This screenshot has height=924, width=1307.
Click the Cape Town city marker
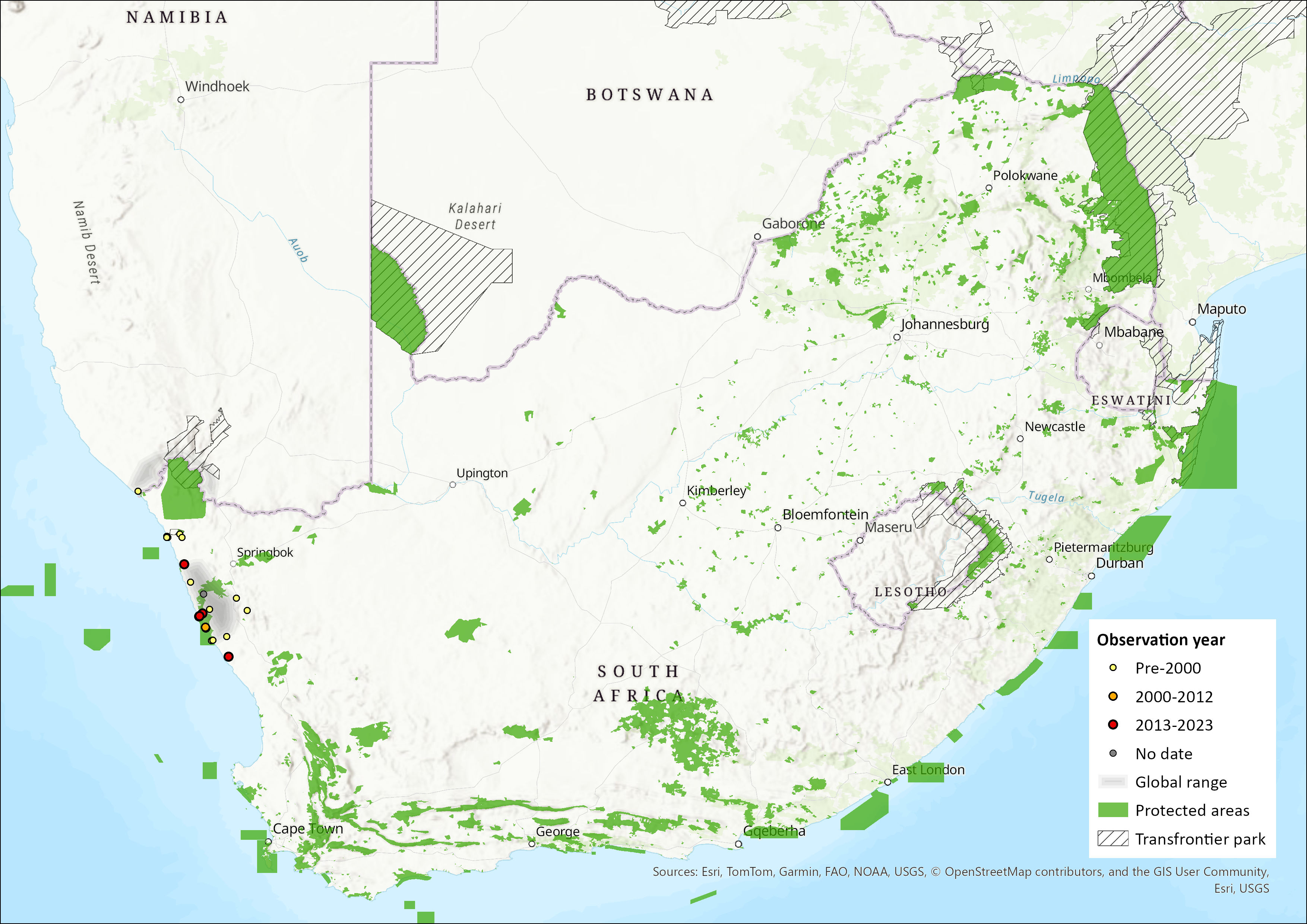click(x=268, y=841)
